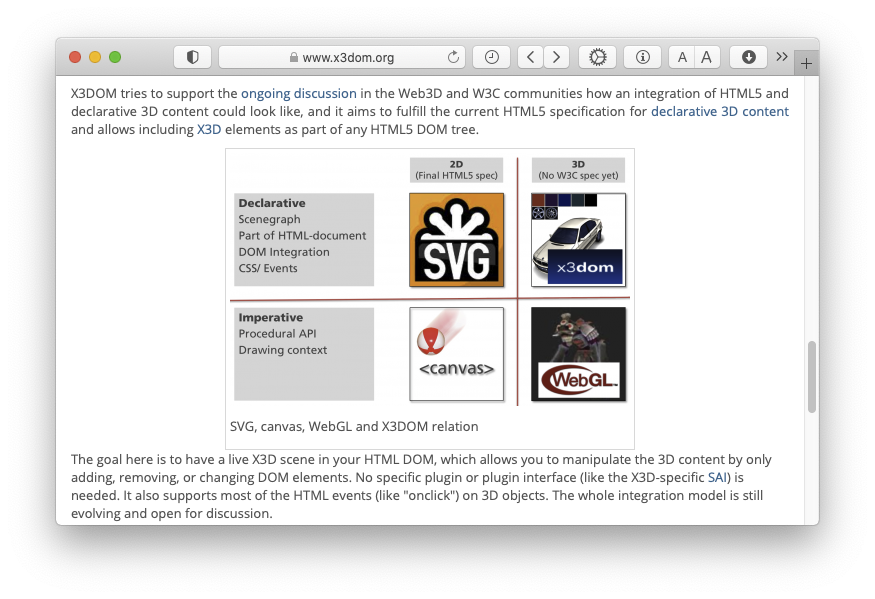Click the info circle toolbar icon
The image size is (875, 599).
pyautogui.click(x=642, y=57)
